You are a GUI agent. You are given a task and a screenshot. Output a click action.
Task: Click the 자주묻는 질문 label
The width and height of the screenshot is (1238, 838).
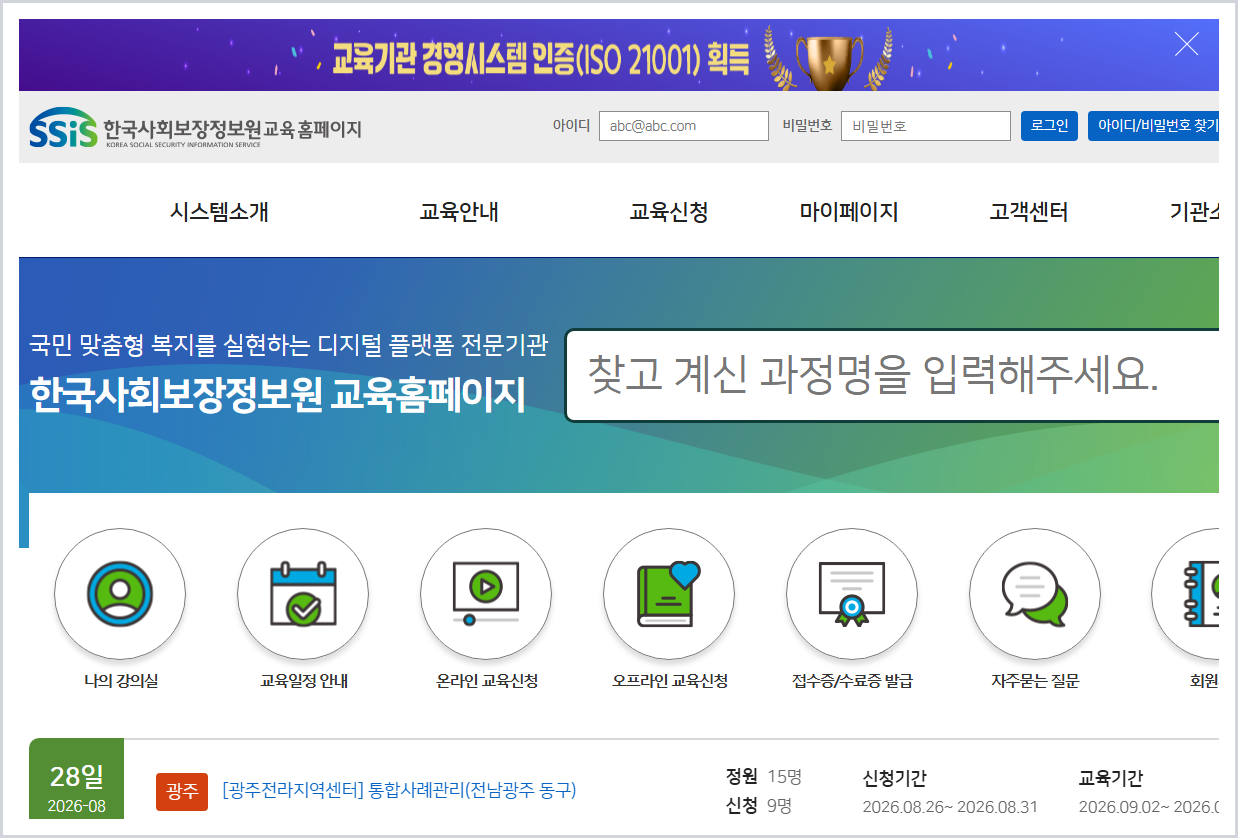pos(1035,682)
